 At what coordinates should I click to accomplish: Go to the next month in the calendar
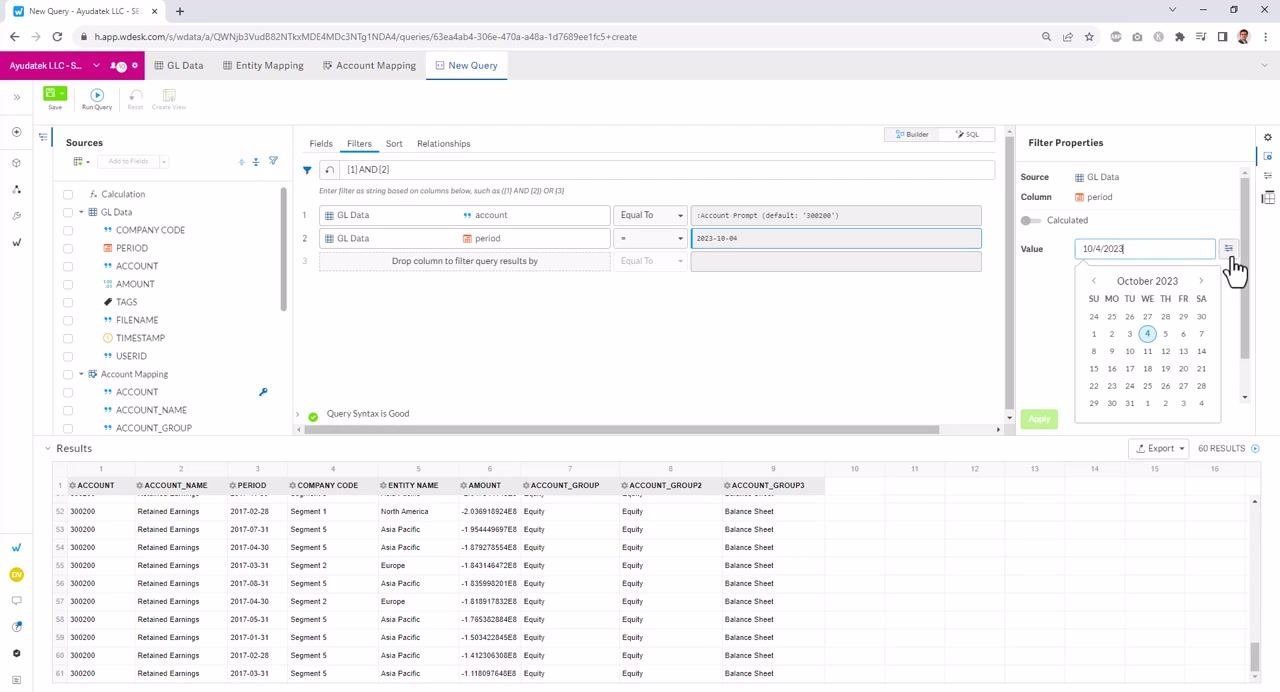point(1201,281)
